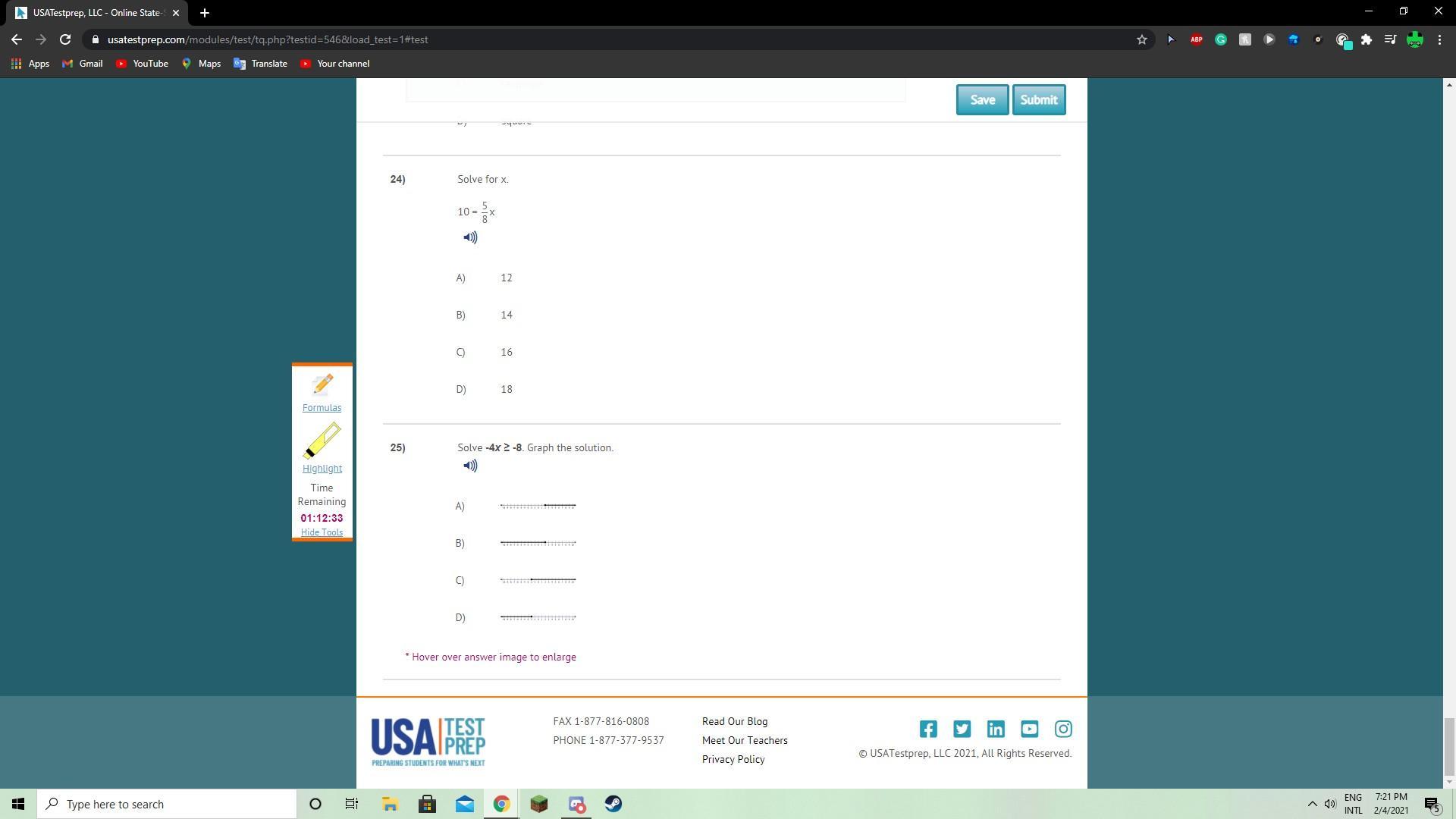The width and height of the screenshot is (1456, 819).
Task: Open USATestprep LinkedIn icon
Action: 996,730
